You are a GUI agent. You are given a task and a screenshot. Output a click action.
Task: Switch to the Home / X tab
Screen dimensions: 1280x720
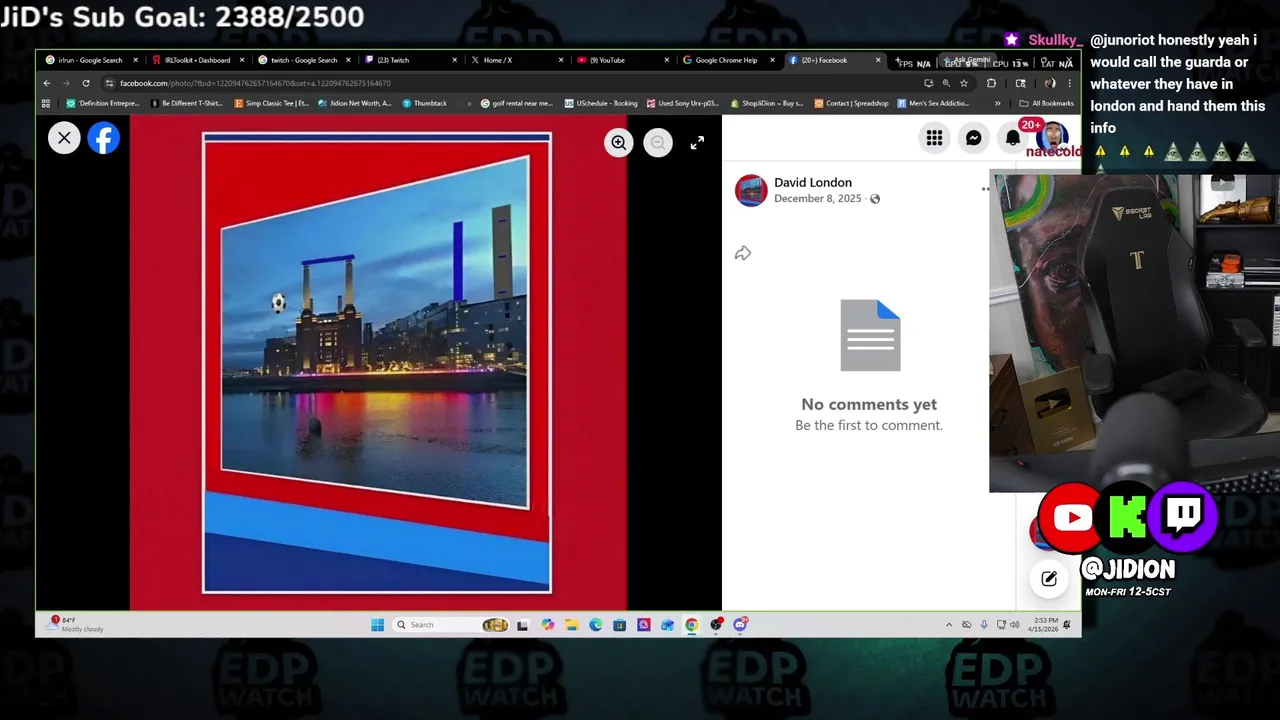[x=515, y=60]
